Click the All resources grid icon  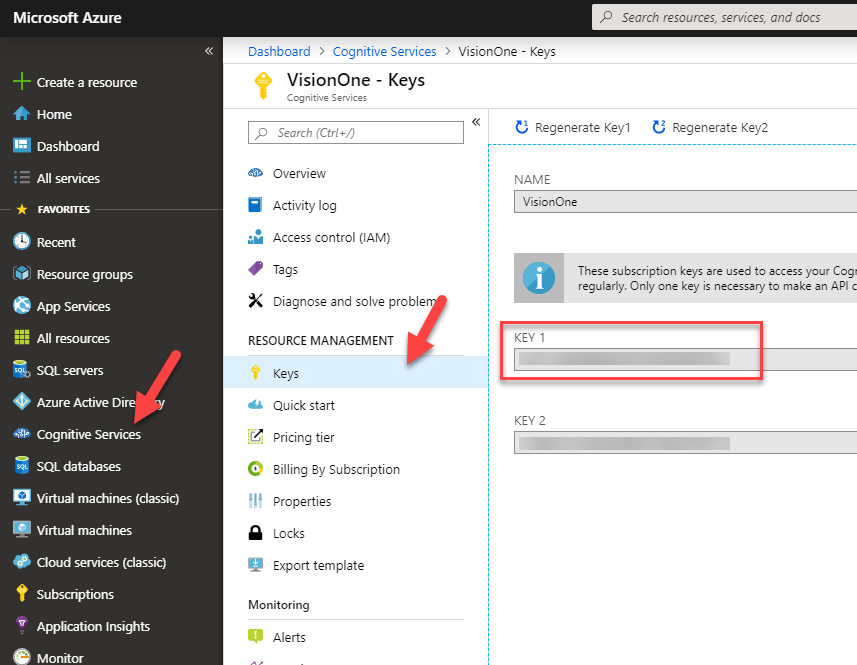[x=21, y=338]
